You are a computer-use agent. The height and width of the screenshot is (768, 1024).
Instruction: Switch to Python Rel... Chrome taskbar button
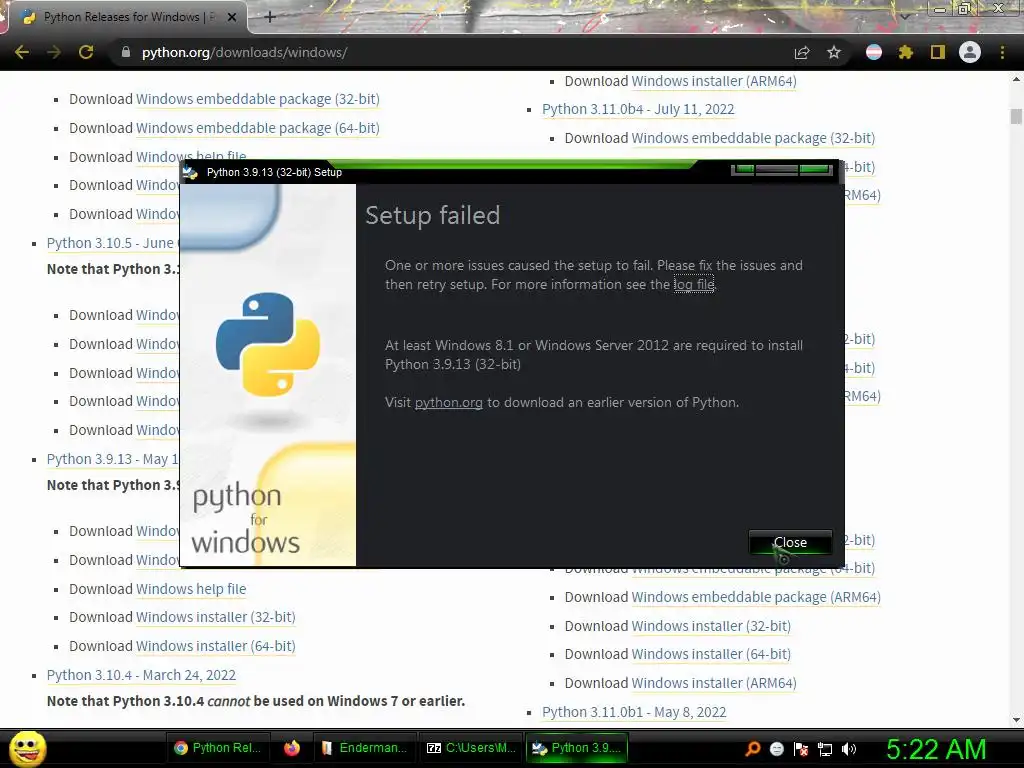click(217, 748)
